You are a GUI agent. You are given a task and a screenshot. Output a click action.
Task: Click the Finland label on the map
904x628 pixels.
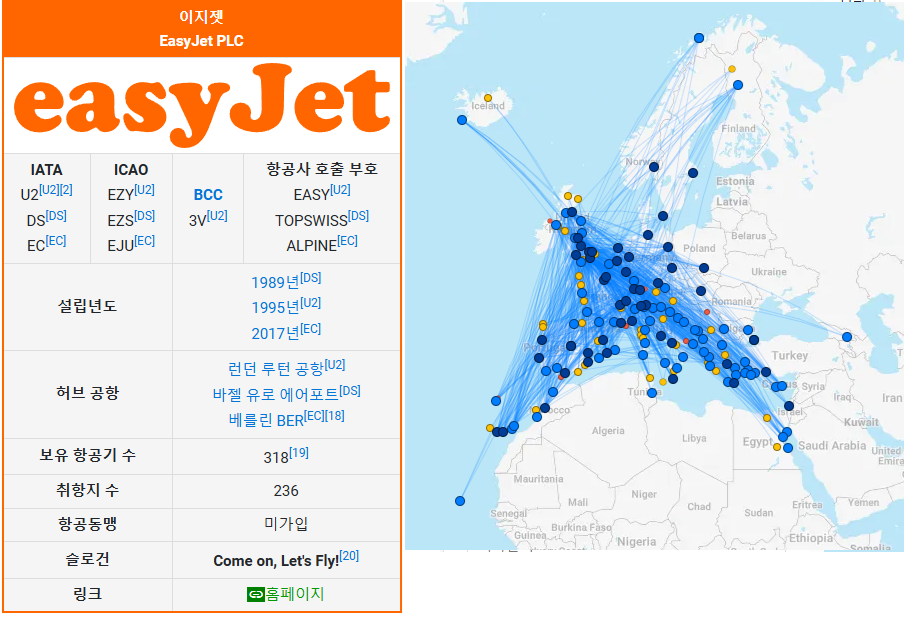(x=738, y=129)
